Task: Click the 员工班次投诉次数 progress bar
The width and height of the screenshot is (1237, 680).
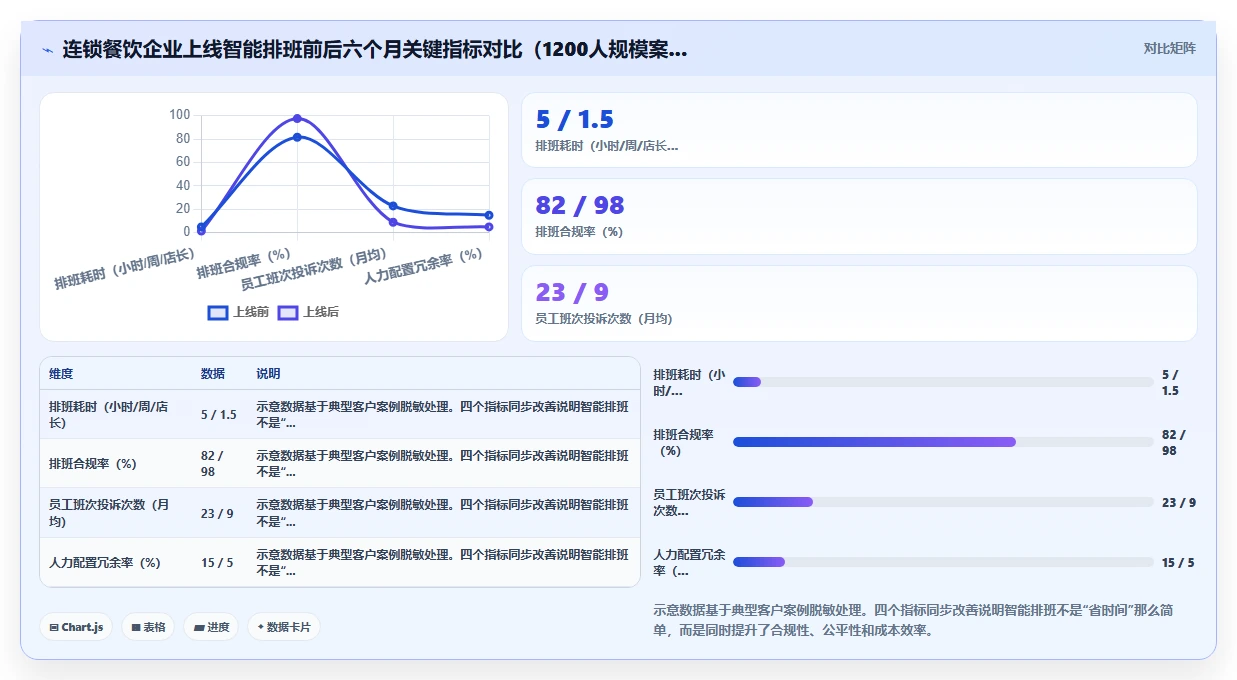Action: click(x=943, y=502)
